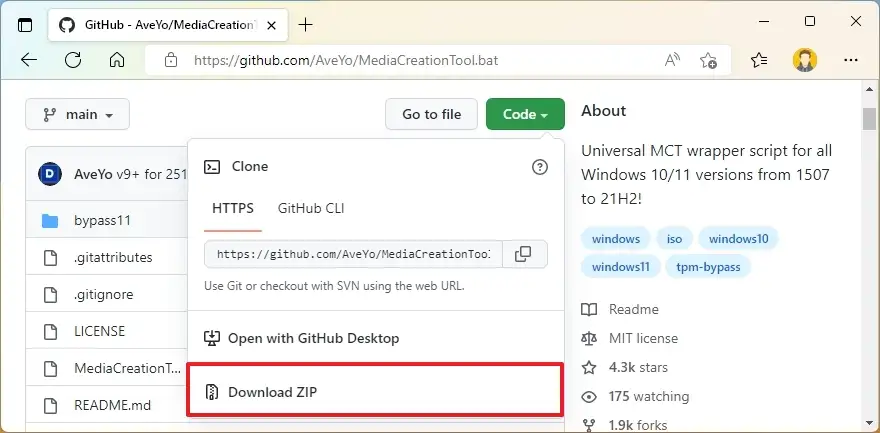880x433 pixels.
Task: Collapse the green Code dropdown
Action: pos(525,114)
